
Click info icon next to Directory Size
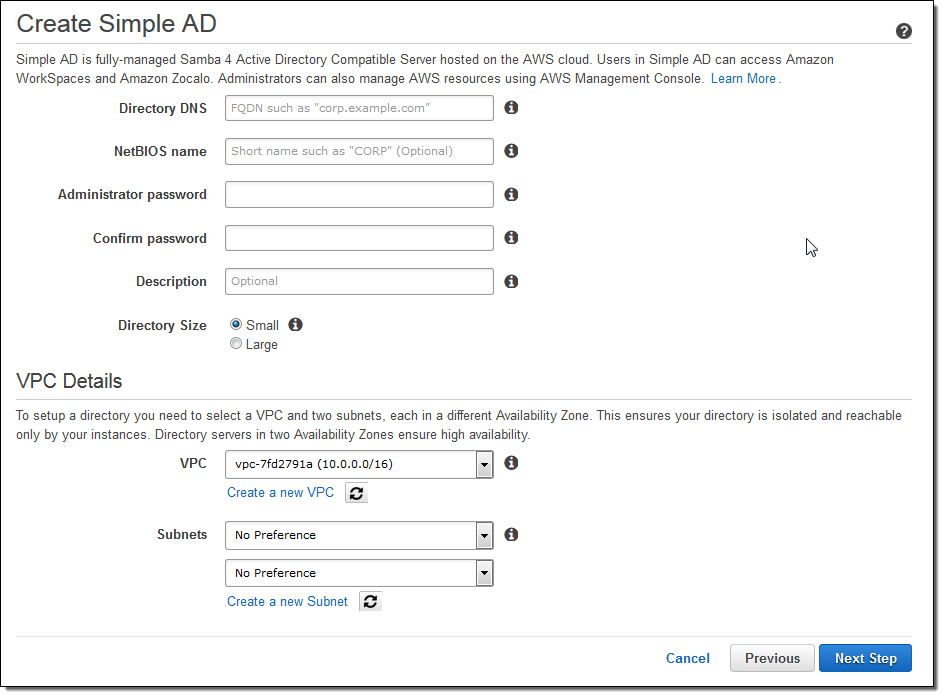(295, 325)
